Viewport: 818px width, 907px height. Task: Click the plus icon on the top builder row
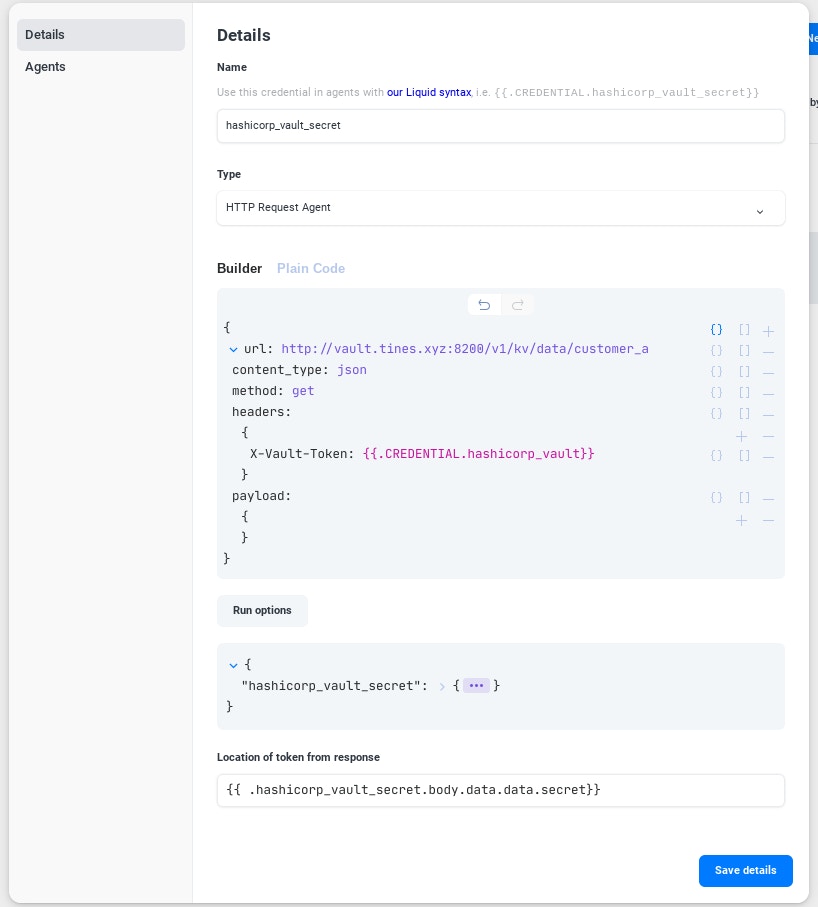coord(768,330)
